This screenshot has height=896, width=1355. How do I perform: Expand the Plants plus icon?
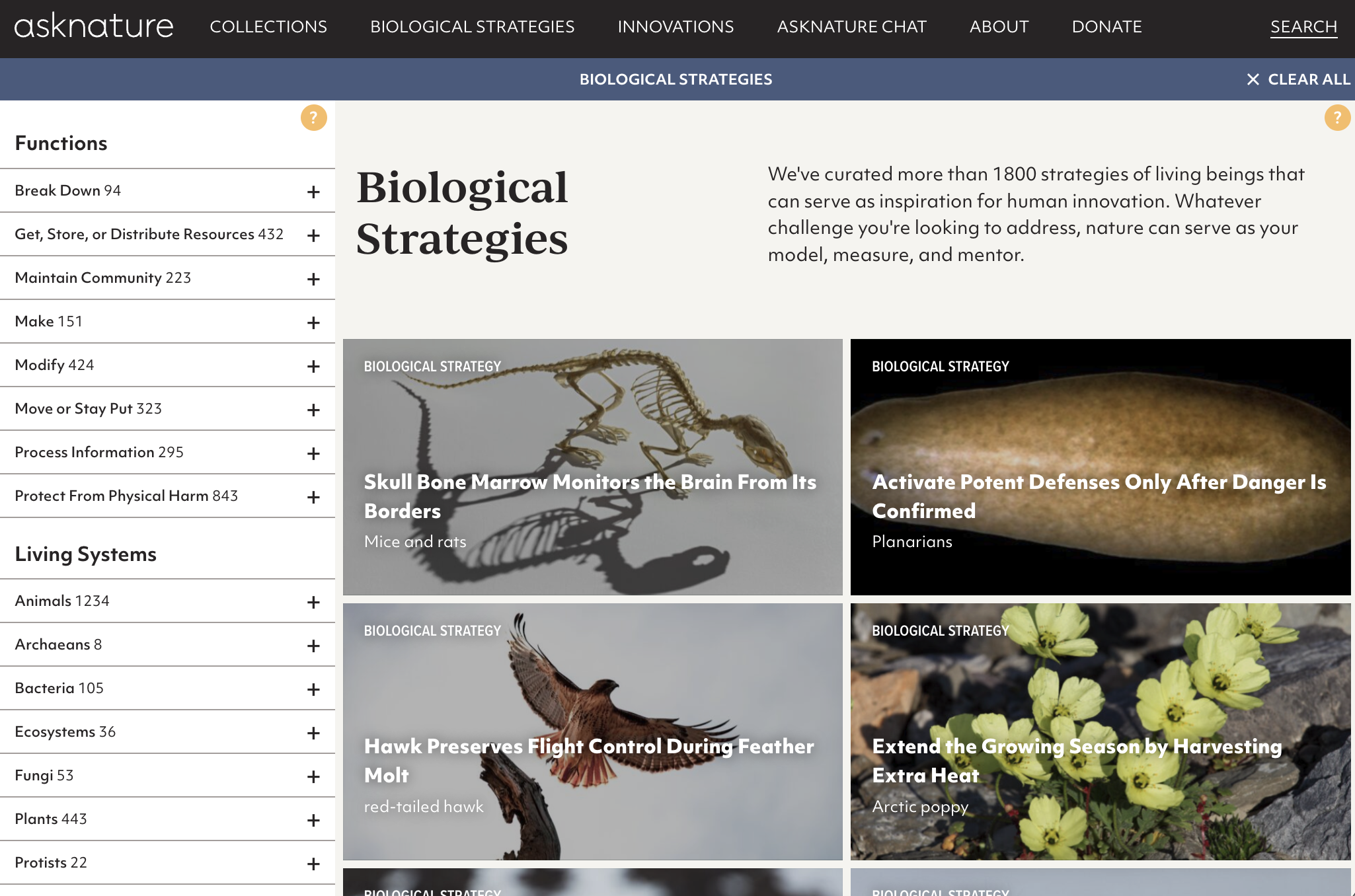(313, 820)
